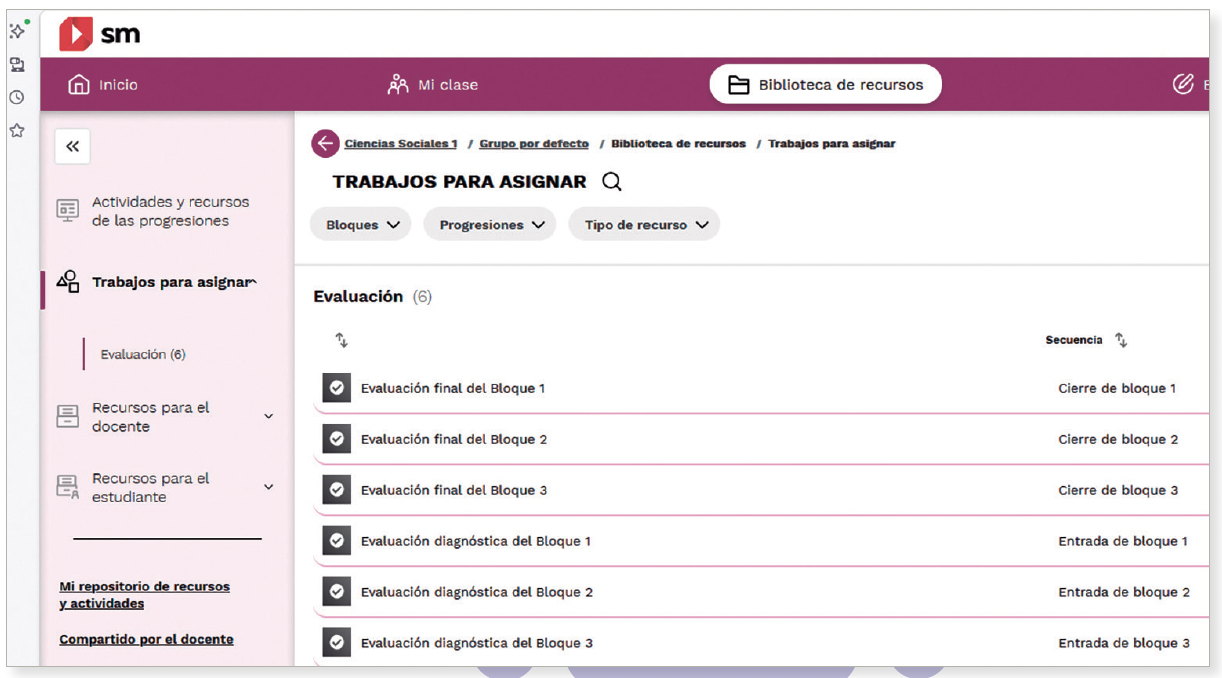
Task: Click the shapes icon beside Trabajos para asignar
Action: (x=67, y=282)
